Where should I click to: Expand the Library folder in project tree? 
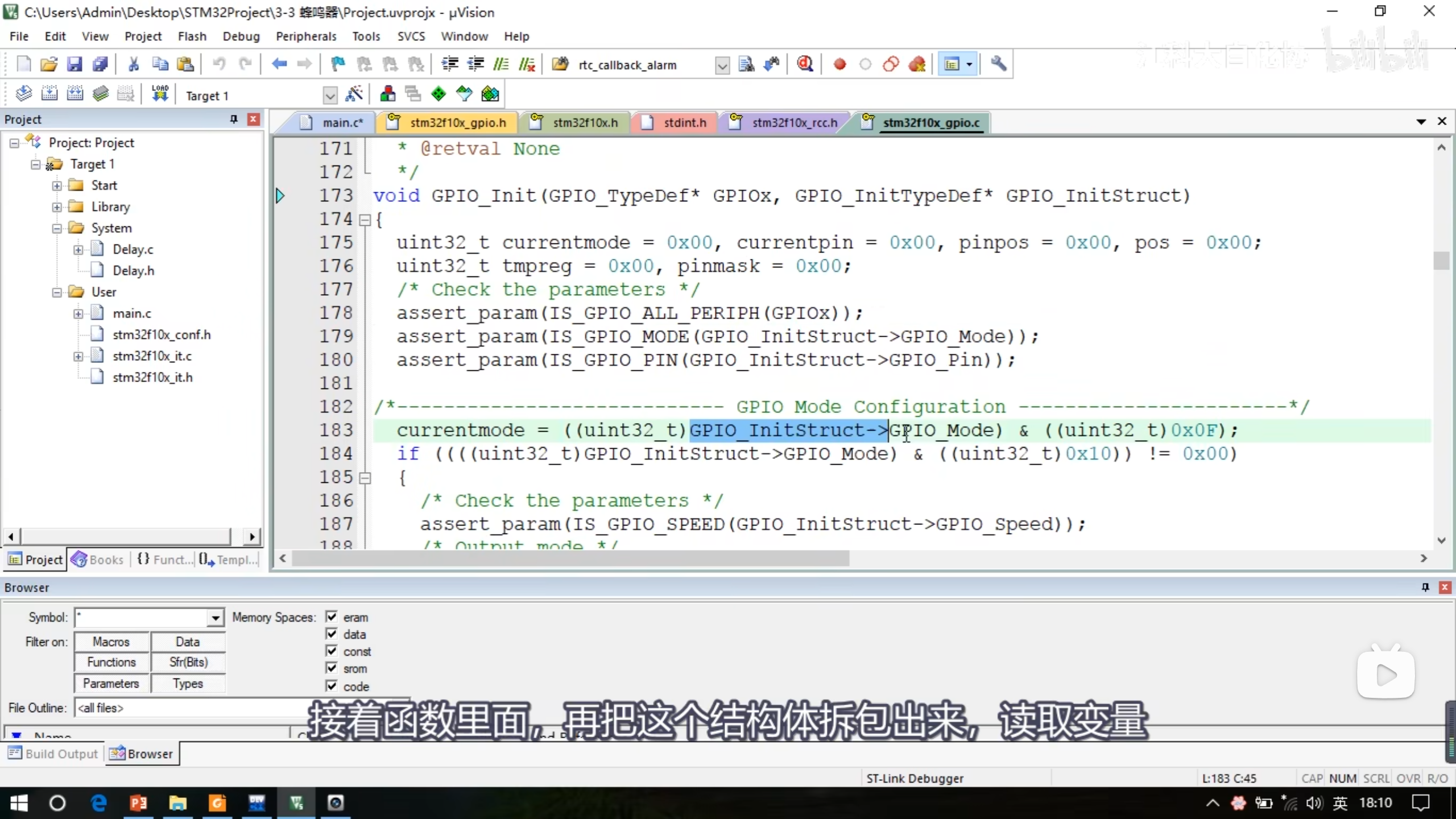(57, 207)
